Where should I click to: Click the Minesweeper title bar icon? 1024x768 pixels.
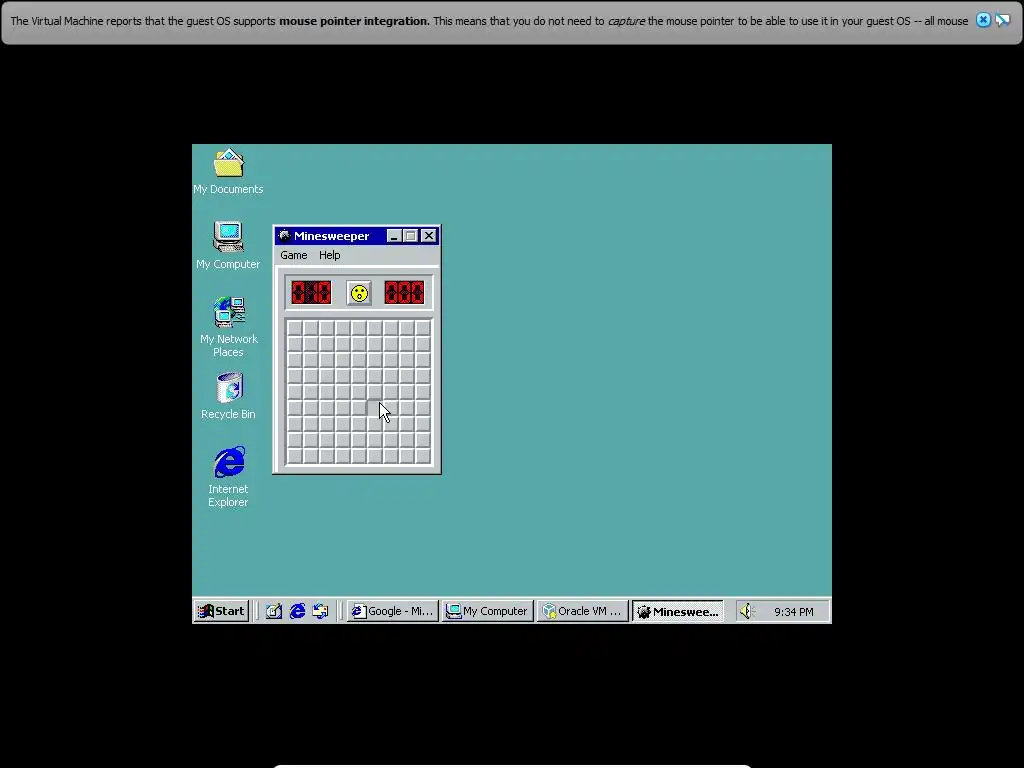click(284, 236)
